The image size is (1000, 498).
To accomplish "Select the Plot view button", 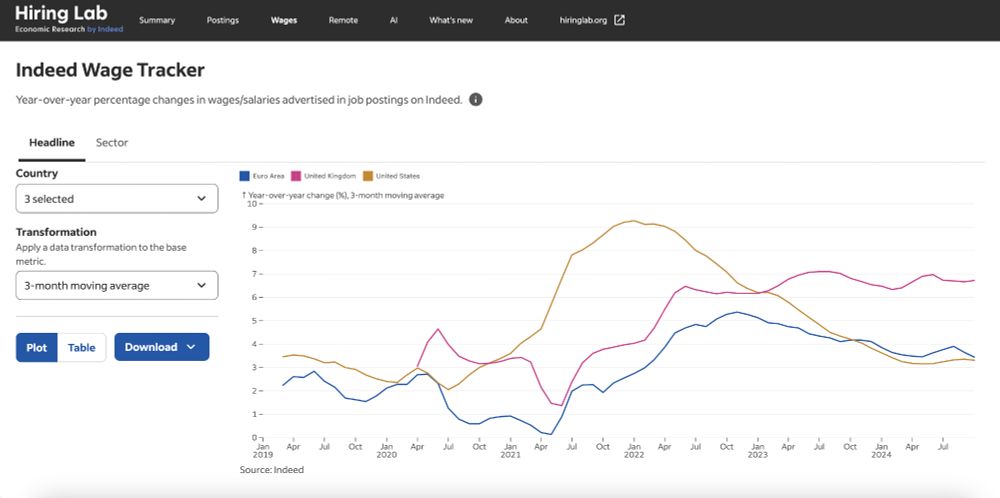I will (x=37, y=347).
